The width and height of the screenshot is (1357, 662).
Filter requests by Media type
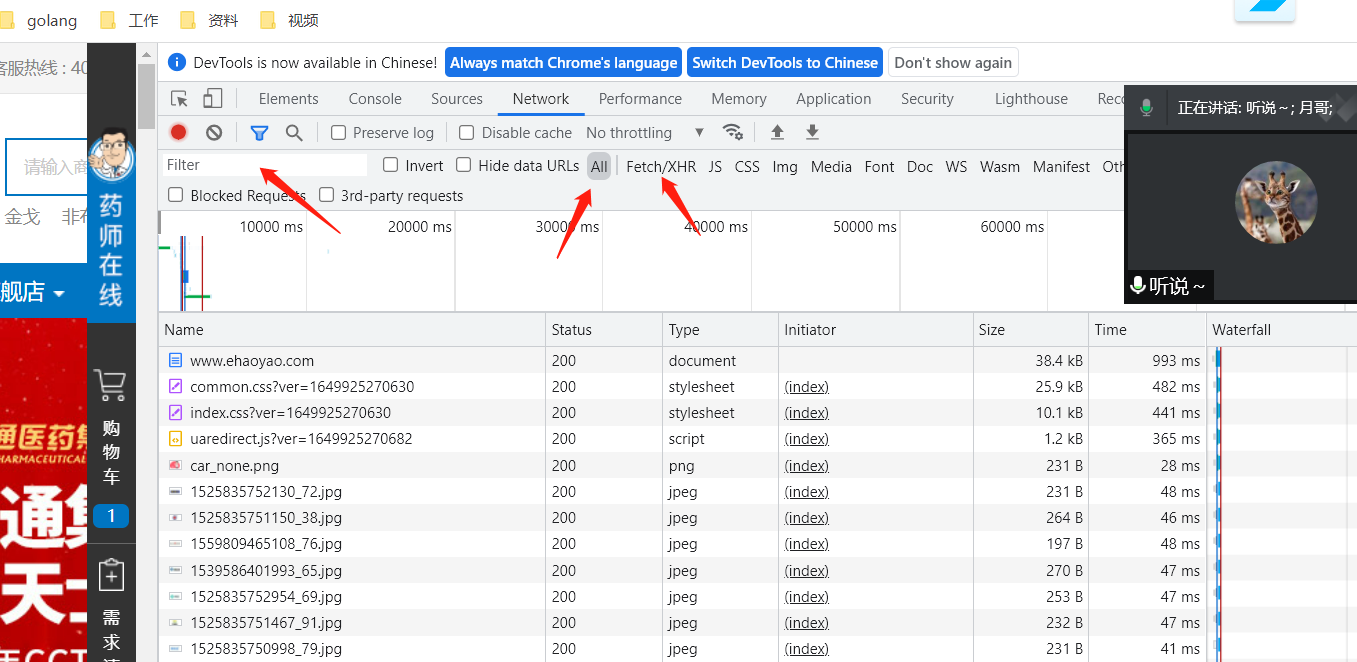831,166
